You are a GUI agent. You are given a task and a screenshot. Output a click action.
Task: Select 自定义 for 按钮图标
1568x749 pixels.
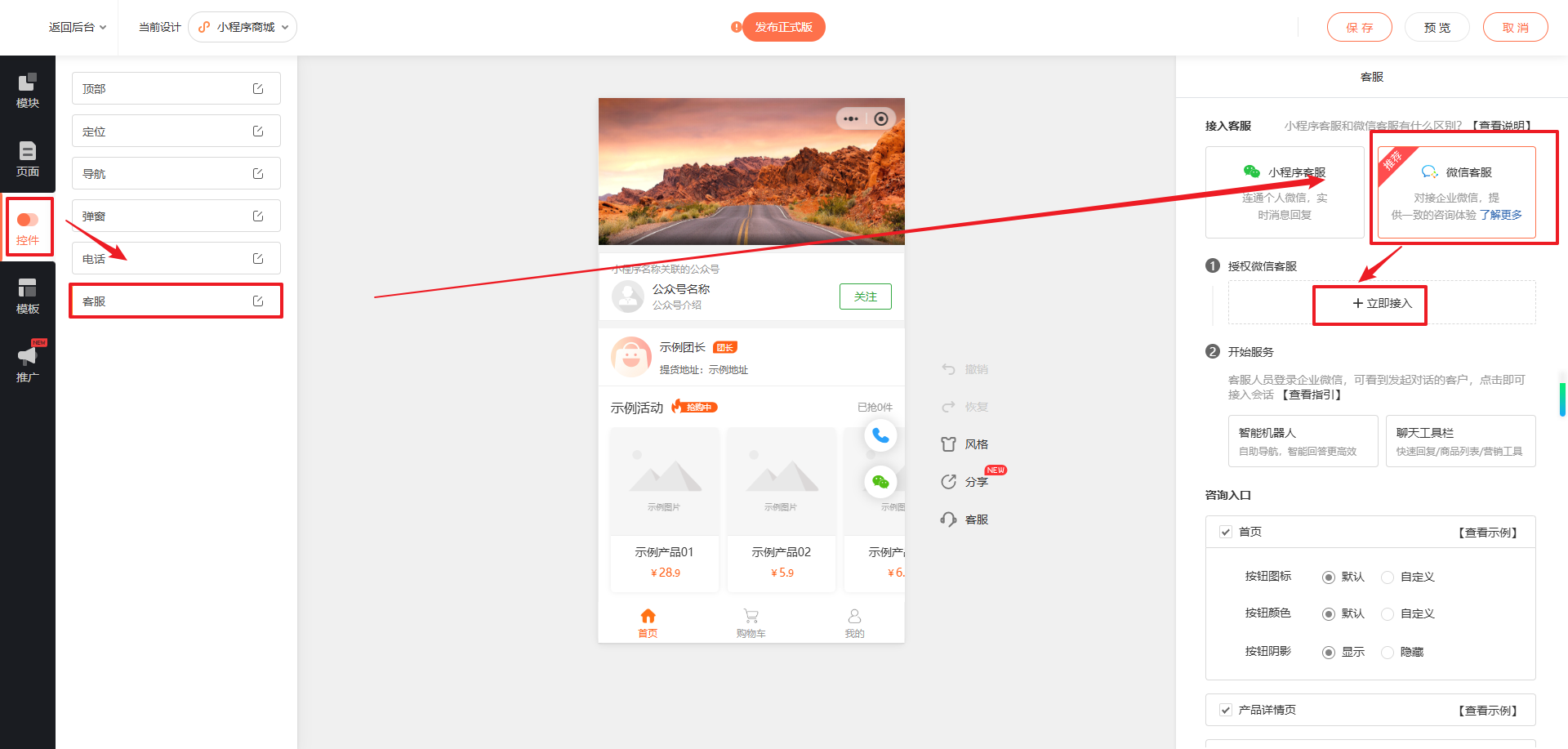click(x=1388, y=577)
